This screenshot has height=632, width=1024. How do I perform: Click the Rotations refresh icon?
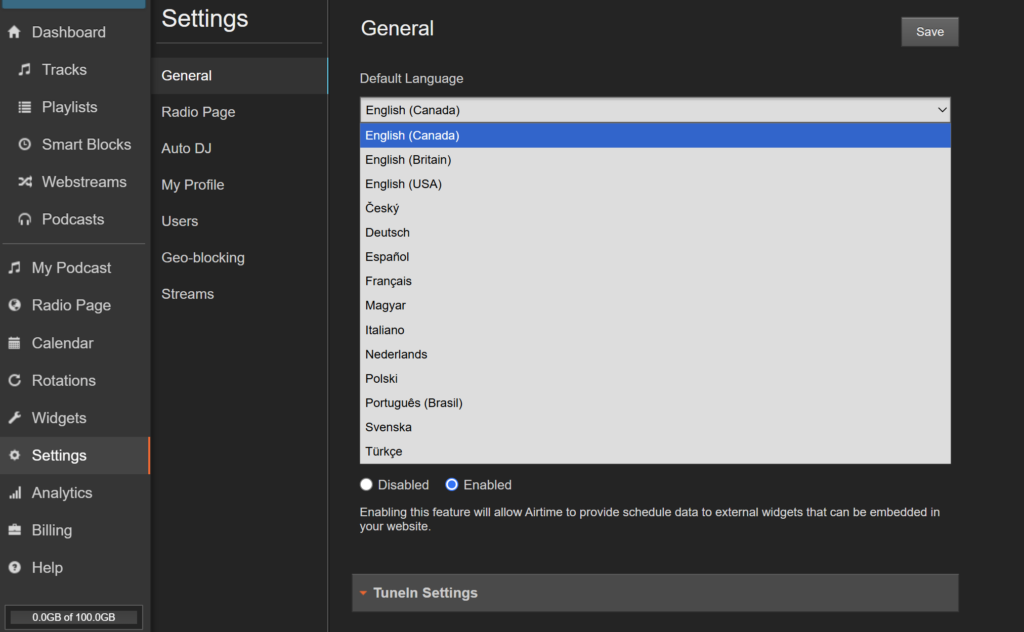pyautogui.click(x=14, y=380)
